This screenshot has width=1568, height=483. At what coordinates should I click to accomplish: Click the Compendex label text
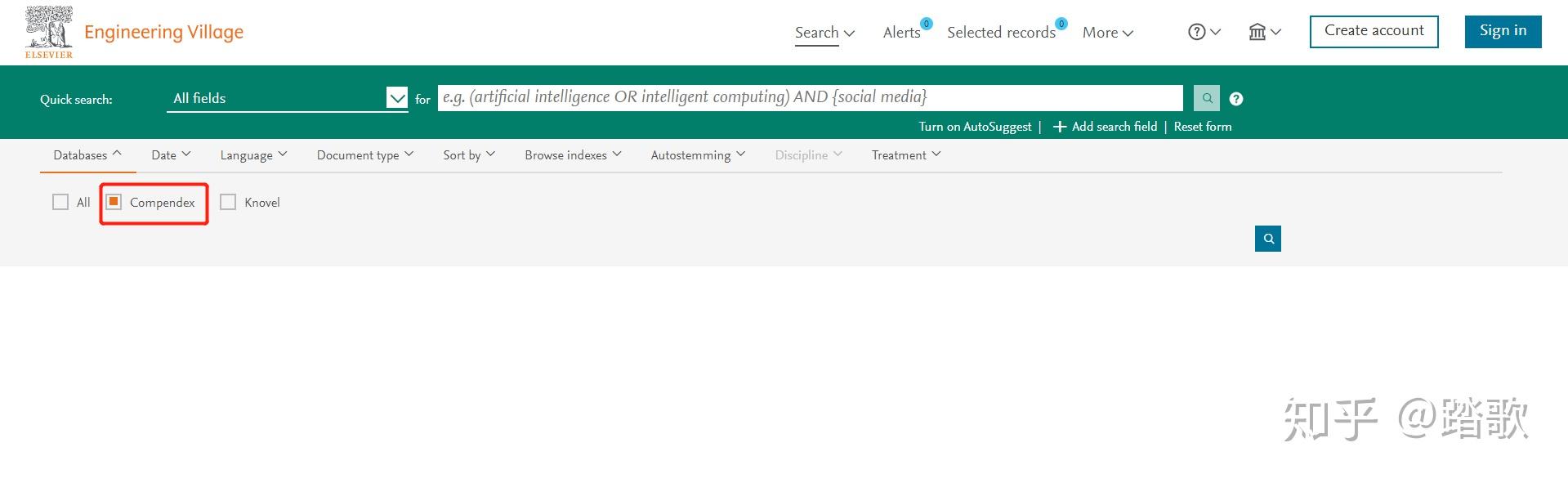coord(162,203)
